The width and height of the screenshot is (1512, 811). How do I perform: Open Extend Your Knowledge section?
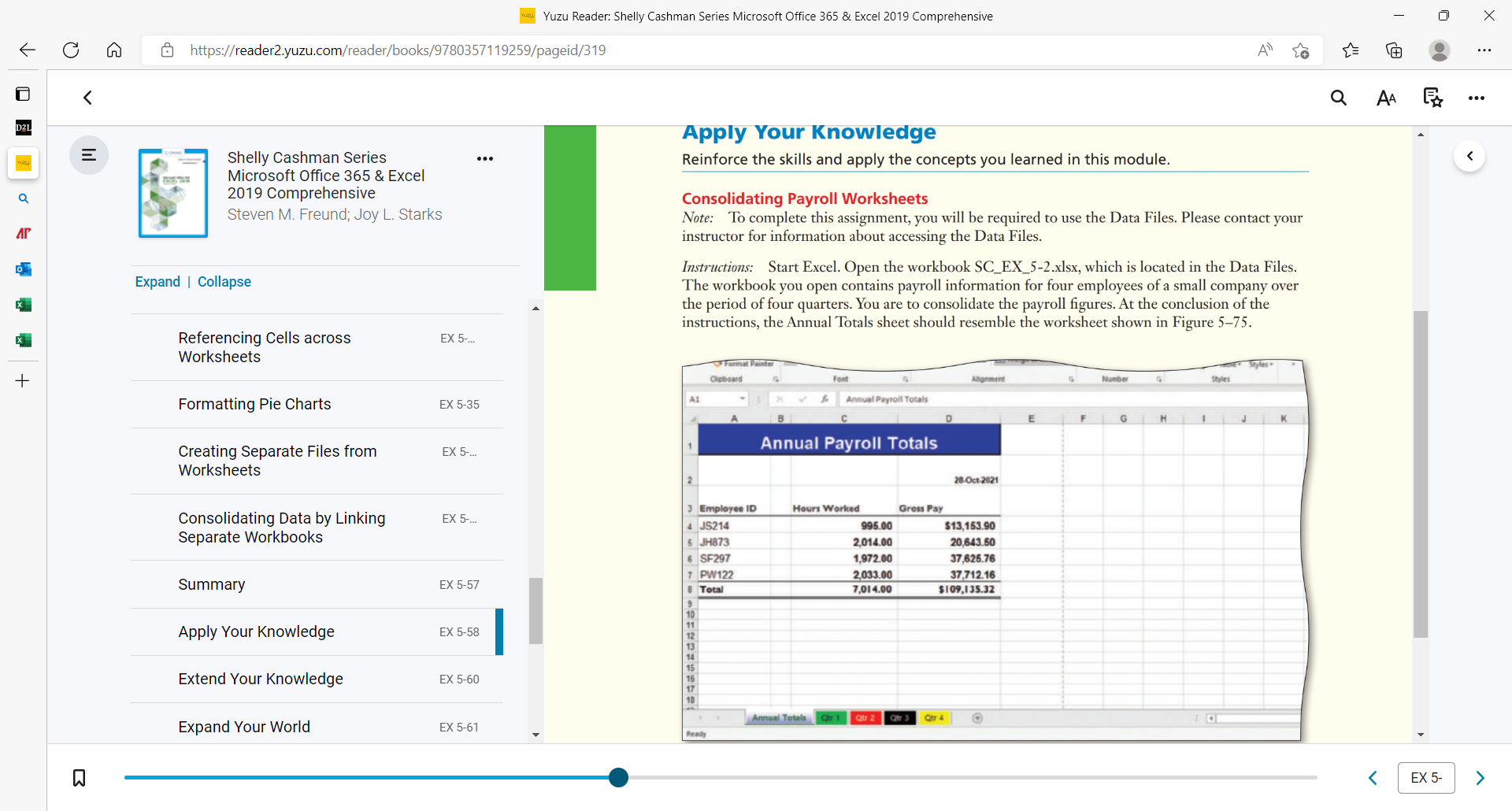click(x=317, y=679)
